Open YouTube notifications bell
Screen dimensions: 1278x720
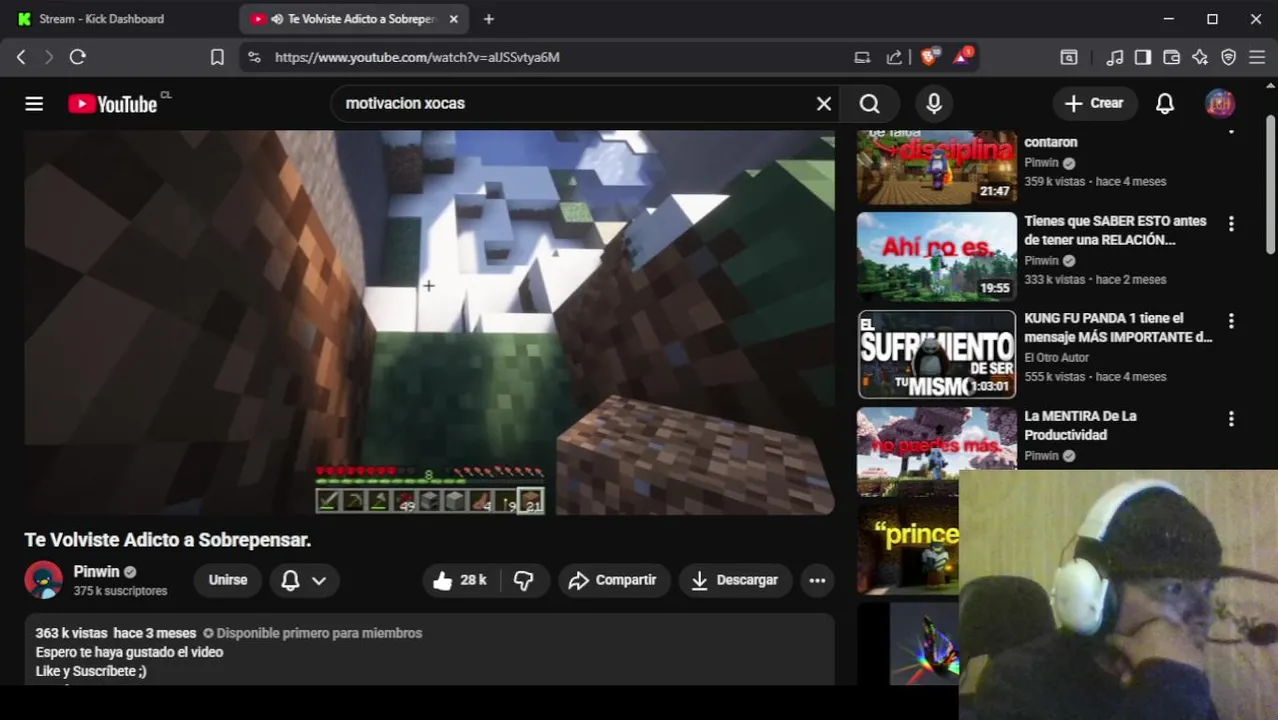[1165, 103]
